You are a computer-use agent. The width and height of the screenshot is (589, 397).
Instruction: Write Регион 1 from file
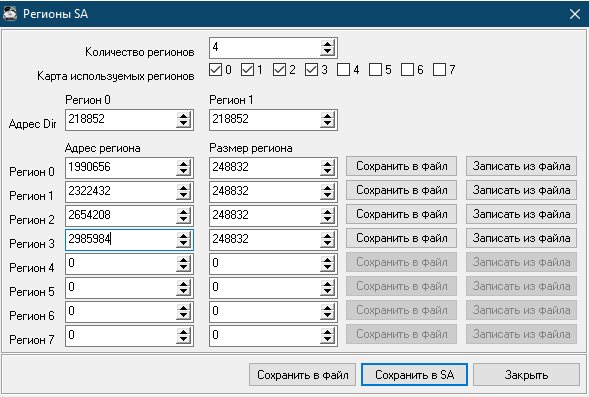coord(521,190)
